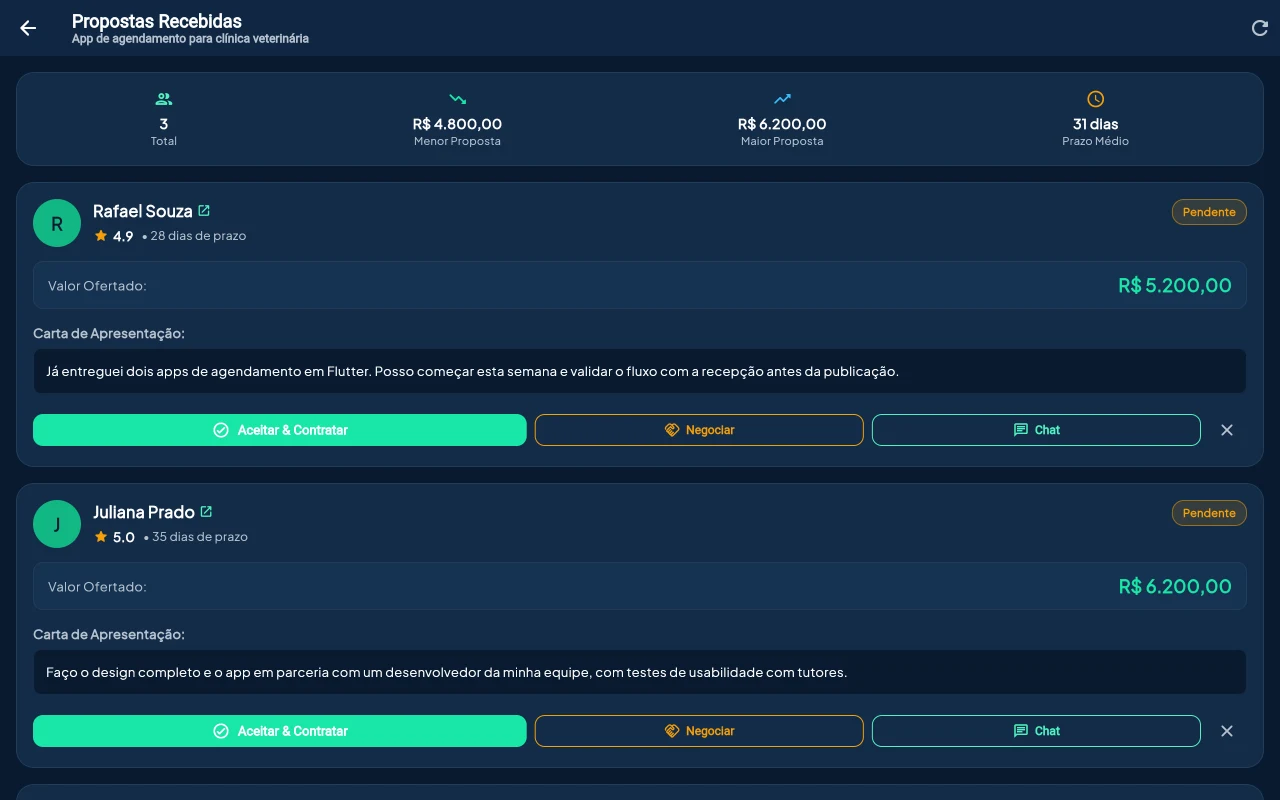Select the name Rafael Souza
Viewport: 1280px width, 800px height.
pyautogui.click(x=143, y=211)
